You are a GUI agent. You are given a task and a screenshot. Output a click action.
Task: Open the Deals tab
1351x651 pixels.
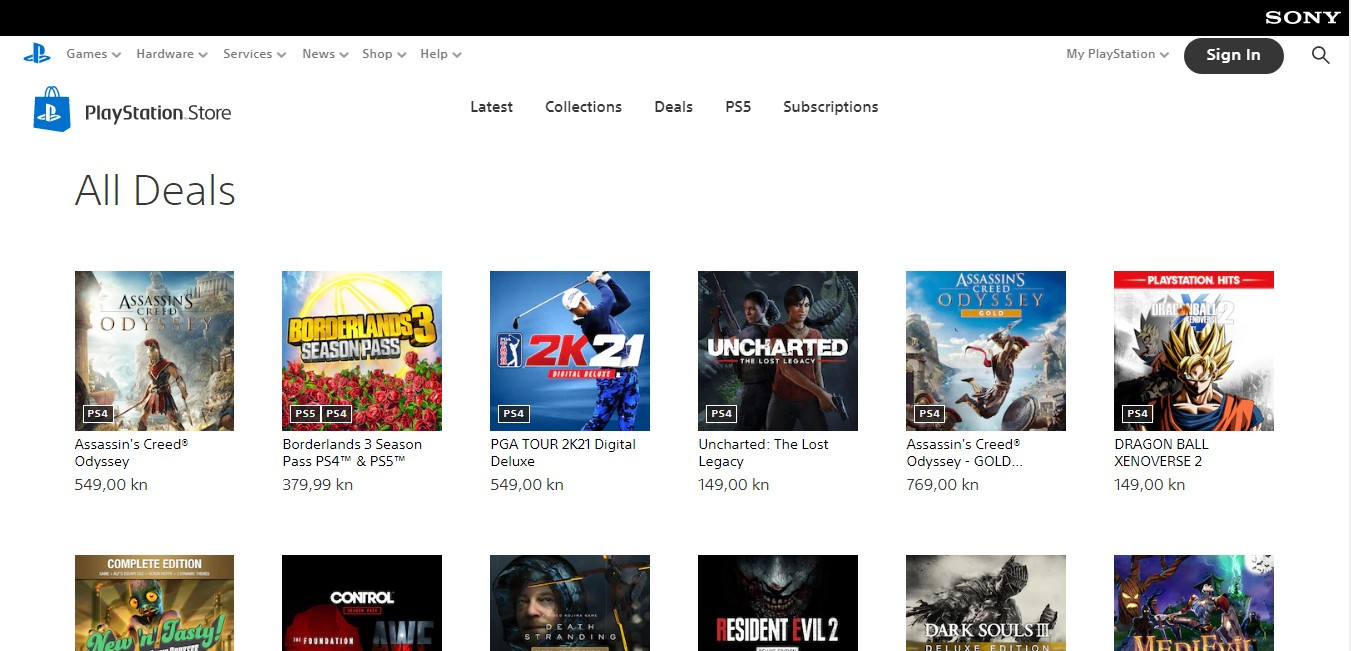pyautogui.click(x=673, y=107)
